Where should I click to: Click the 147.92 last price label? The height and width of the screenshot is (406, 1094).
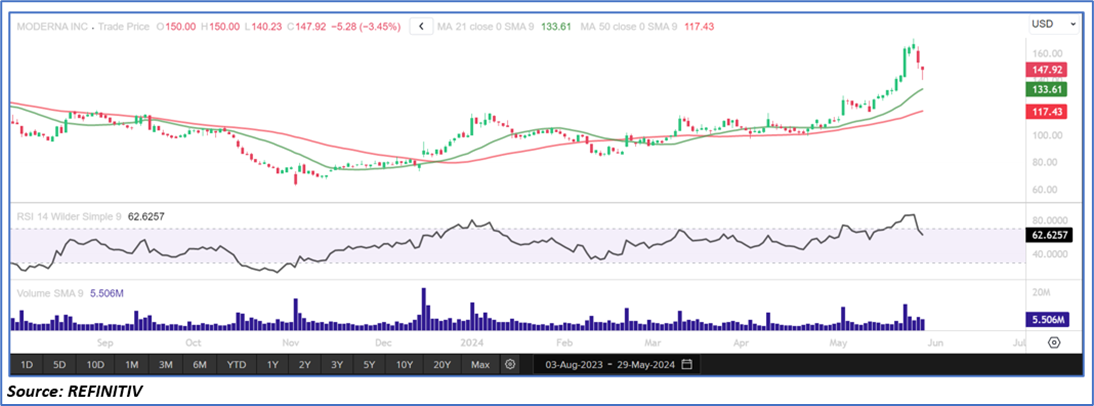point(1045,69)
